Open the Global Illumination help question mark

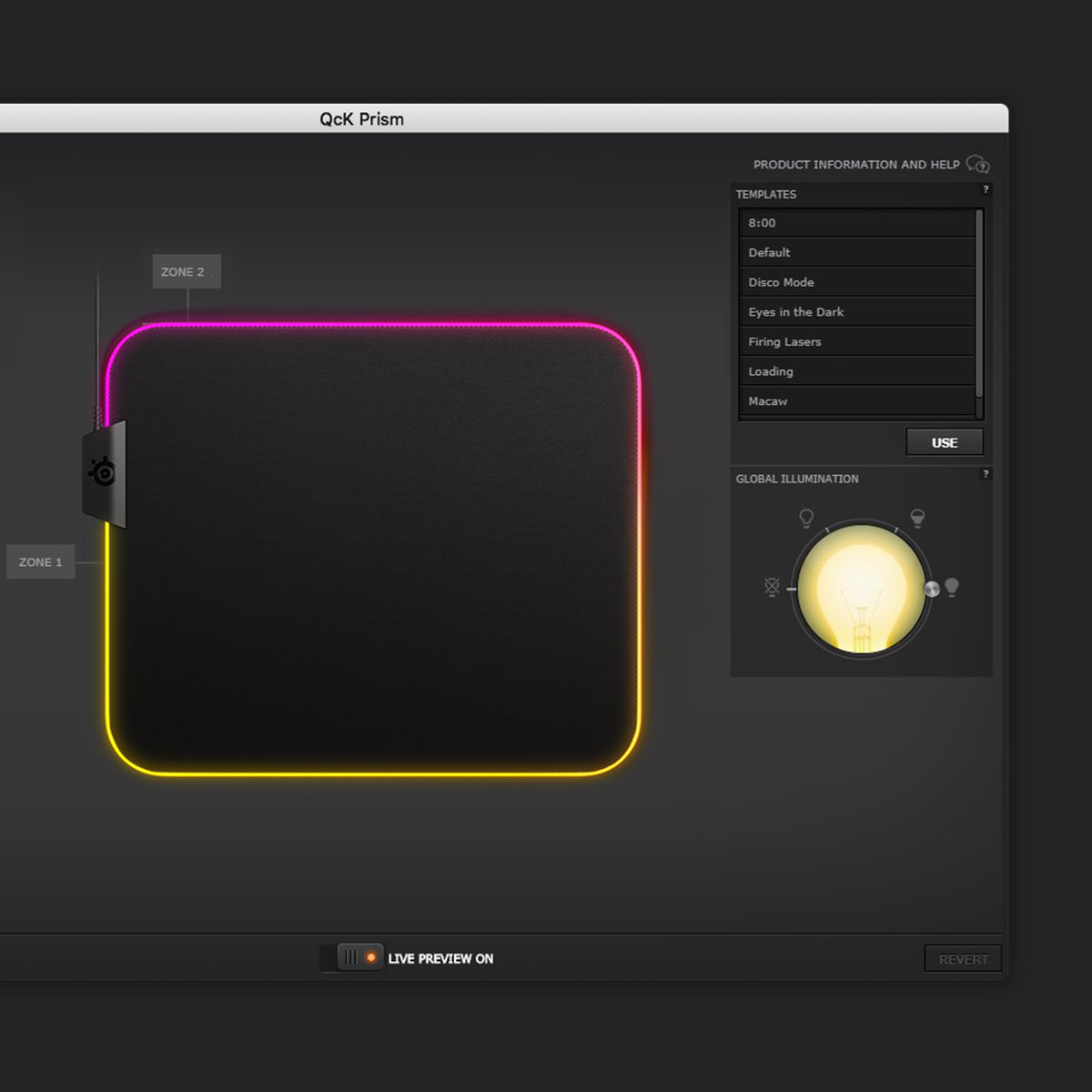[986, 474]
